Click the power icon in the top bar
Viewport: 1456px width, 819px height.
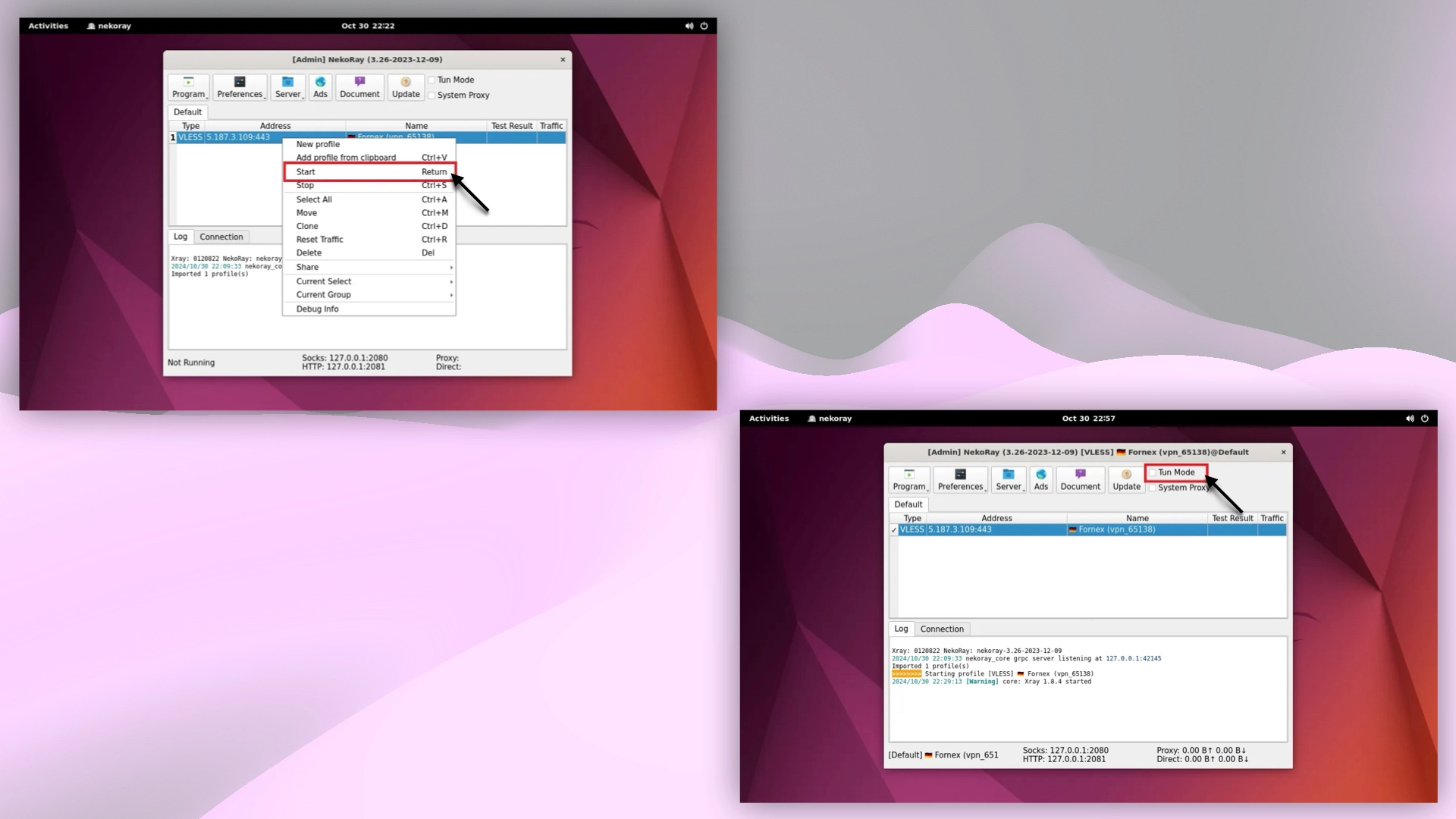pyautogui.click(x=704, y=25)
